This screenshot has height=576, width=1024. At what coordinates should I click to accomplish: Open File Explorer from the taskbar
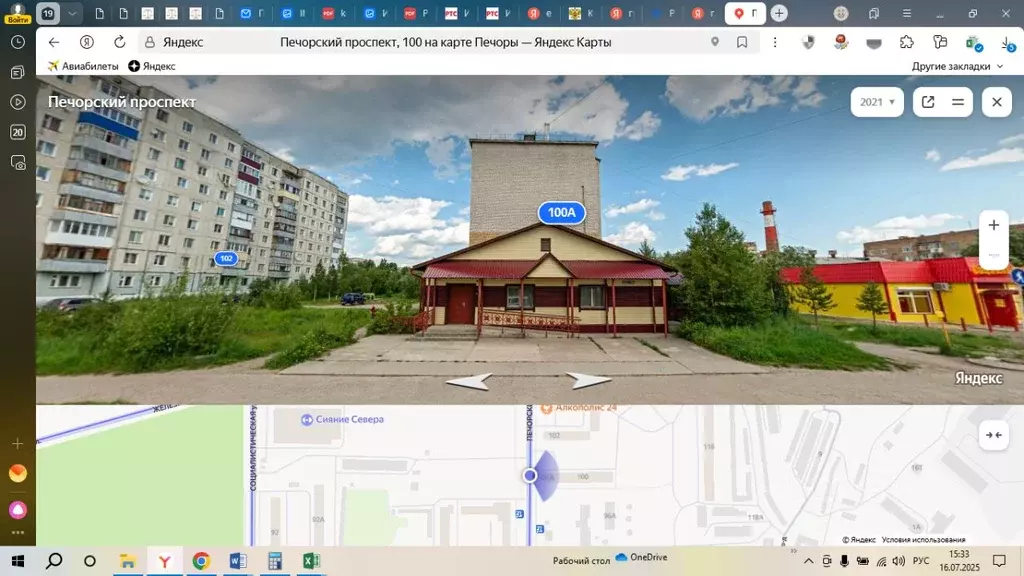[x=127, y=561]
